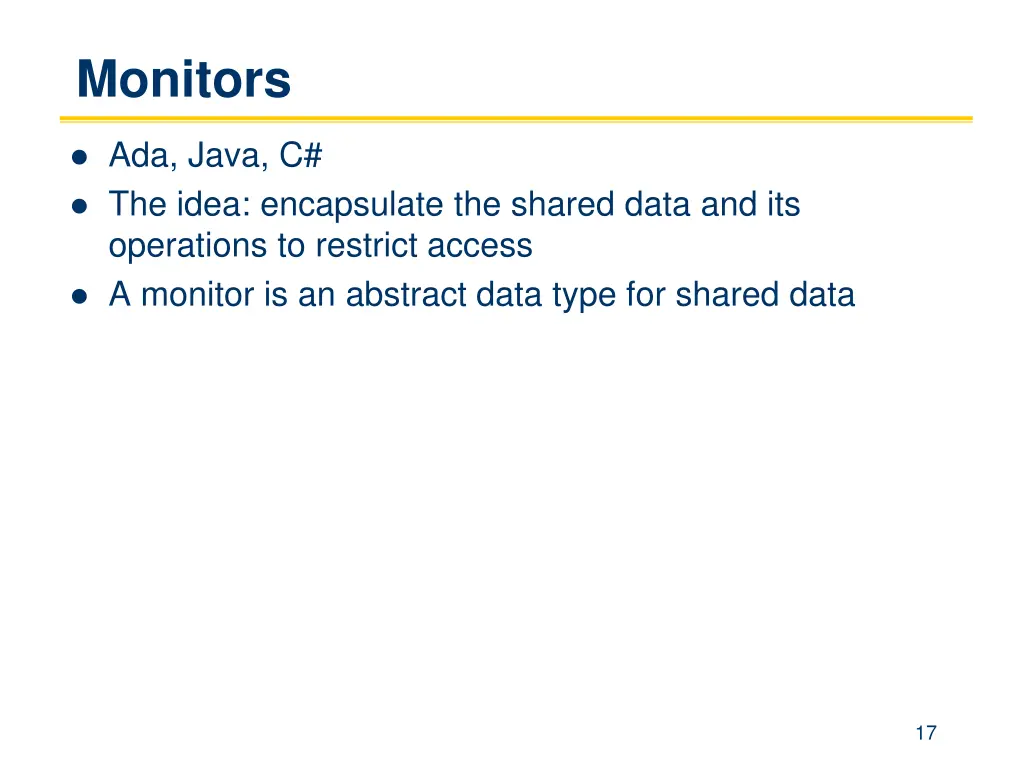Click the words shared data and its

tap(656, 204)
